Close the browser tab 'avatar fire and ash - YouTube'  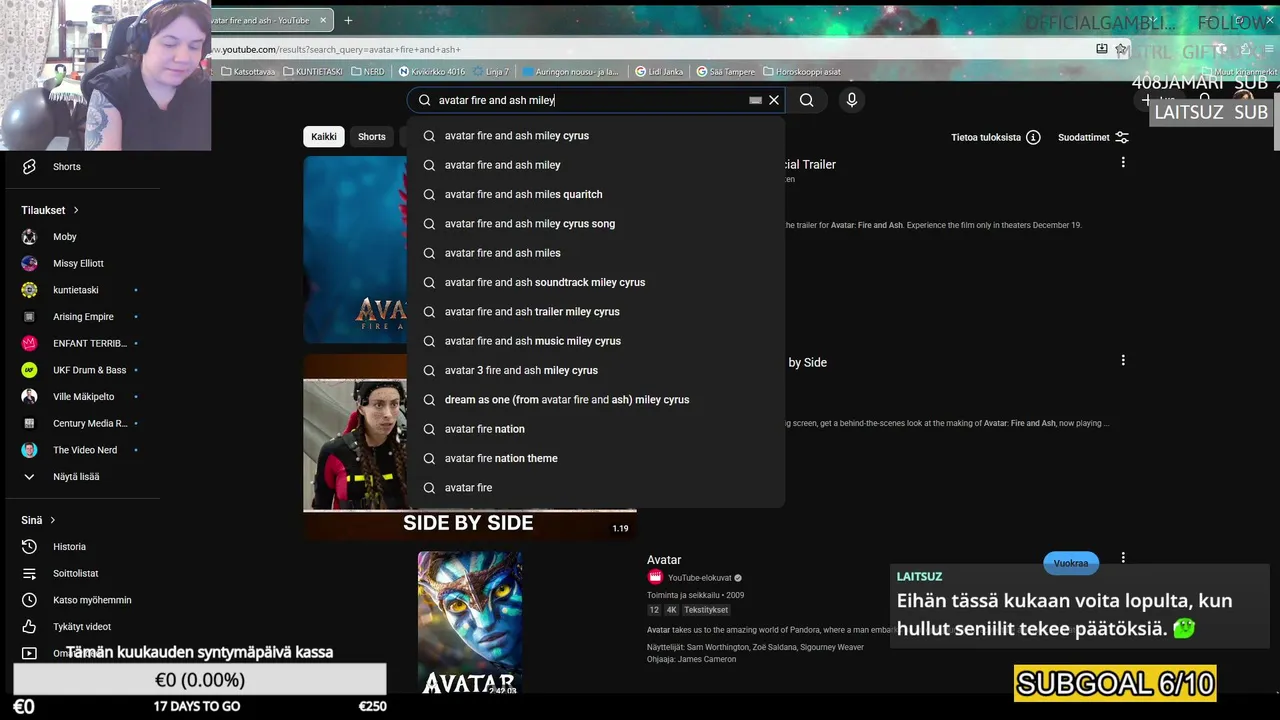point(323,20)
